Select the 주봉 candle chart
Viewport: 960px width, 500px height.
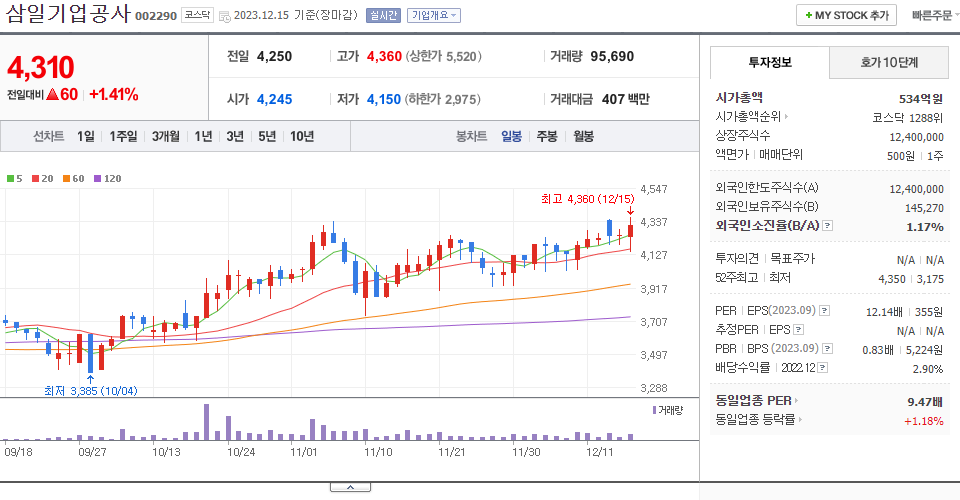pyautogui.click(x=547, y=136)
